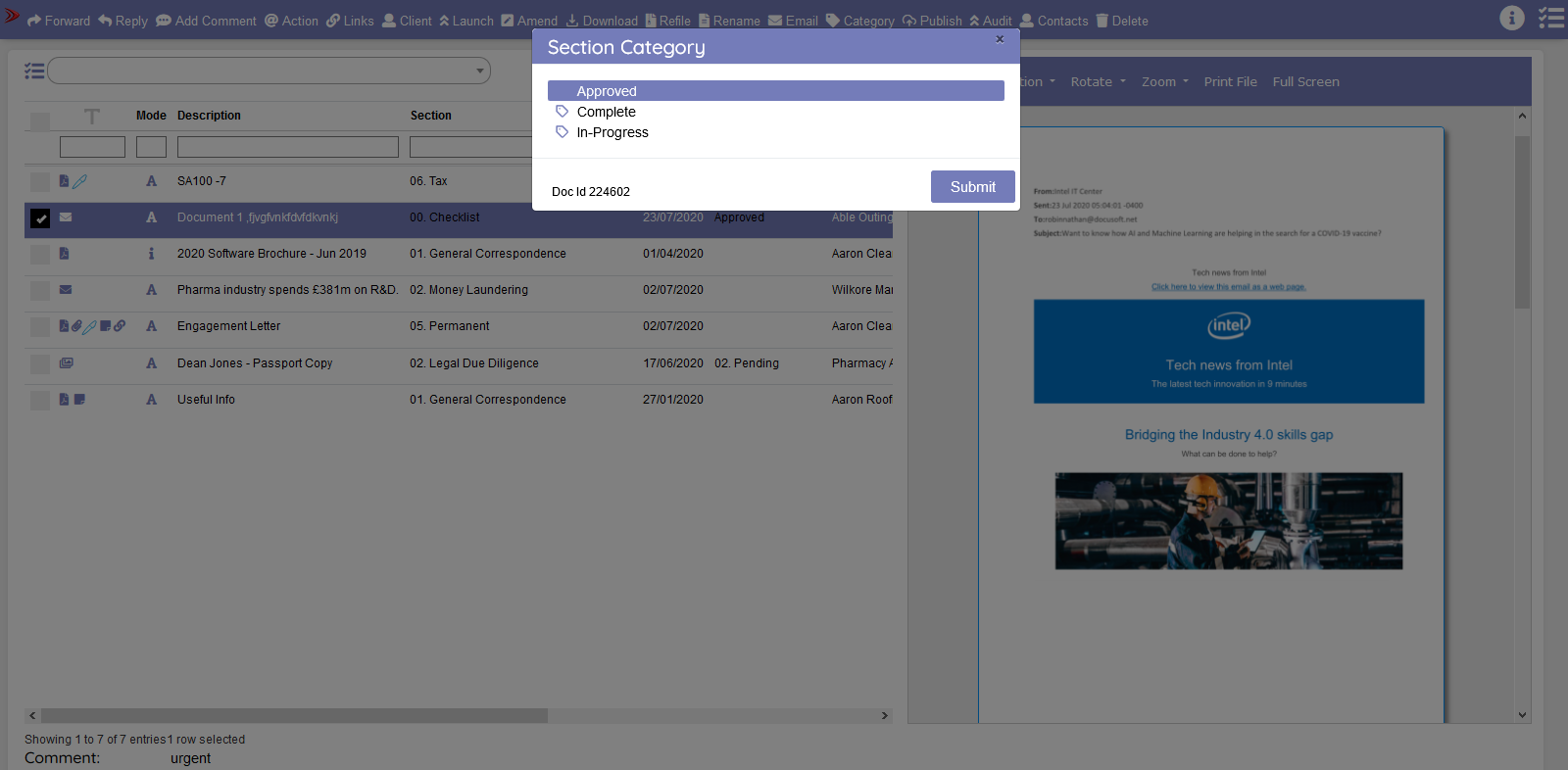Tick the SA100 -7 row checkbox
Viewport: 1568px width, 770px height.
(x=40, y=182)
